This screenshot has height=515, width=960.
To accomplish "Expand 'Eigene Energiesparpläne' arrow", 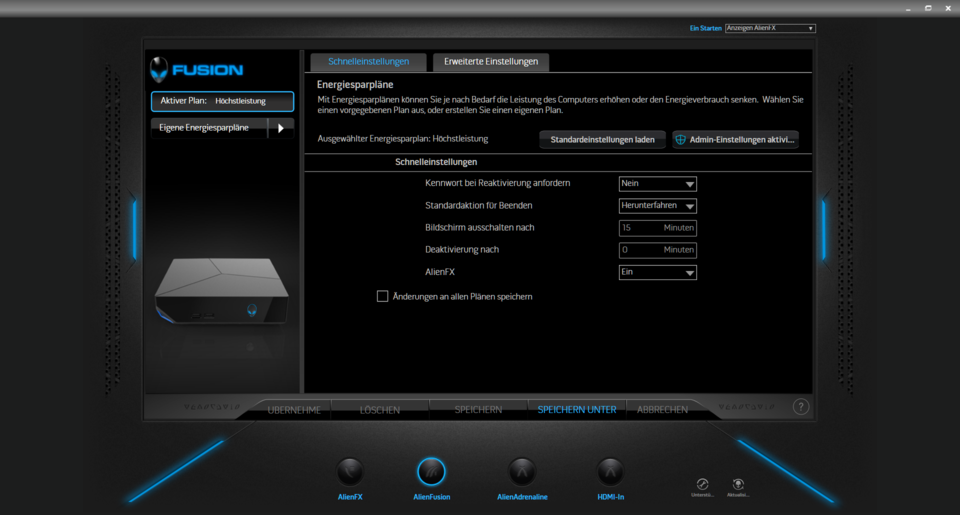I will click(x=281, y=128).
